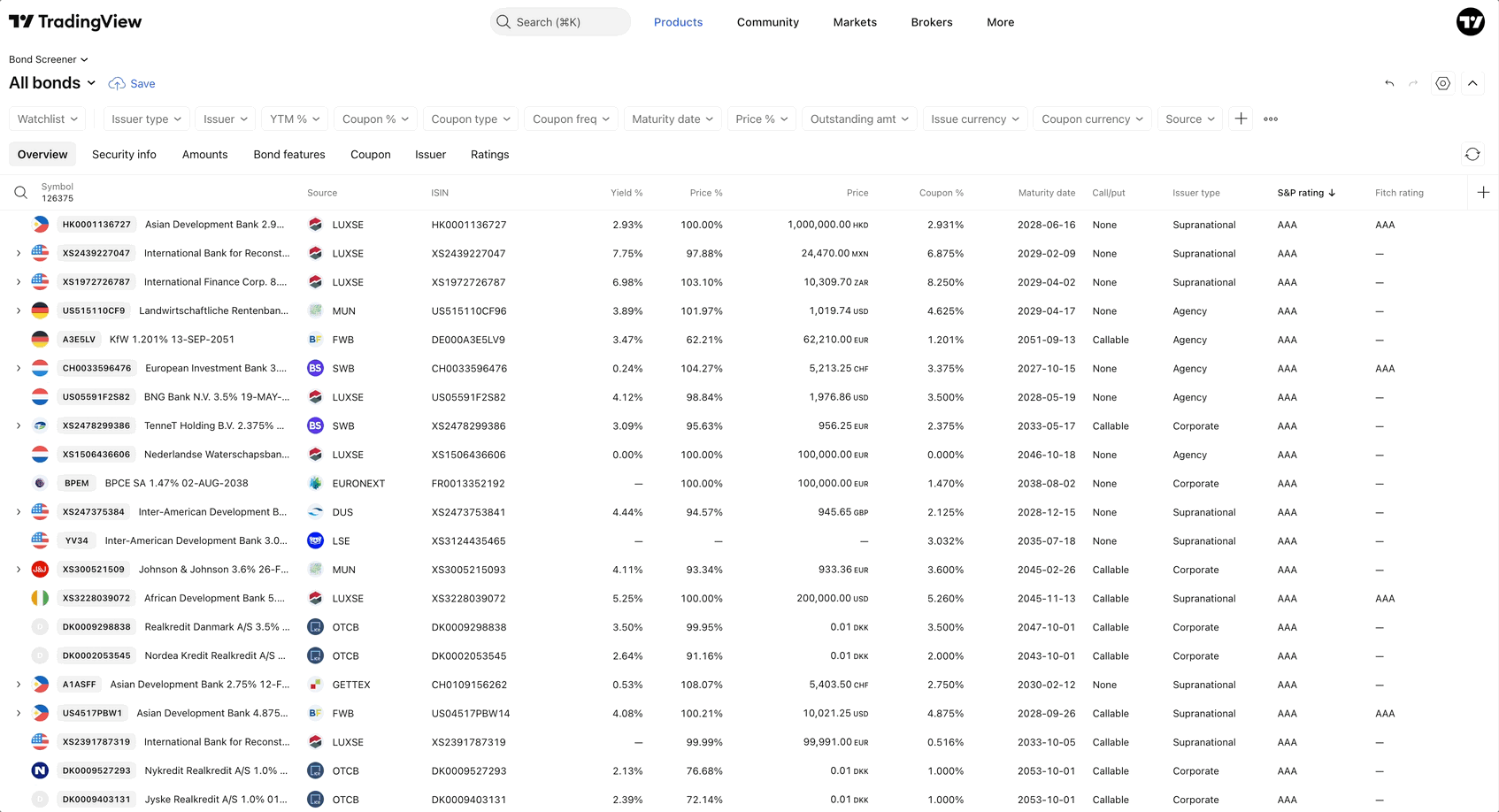Click the Johnson & Johnson logo icon
This screenshot has width=1499, height=812.
[x=40, y=570]
